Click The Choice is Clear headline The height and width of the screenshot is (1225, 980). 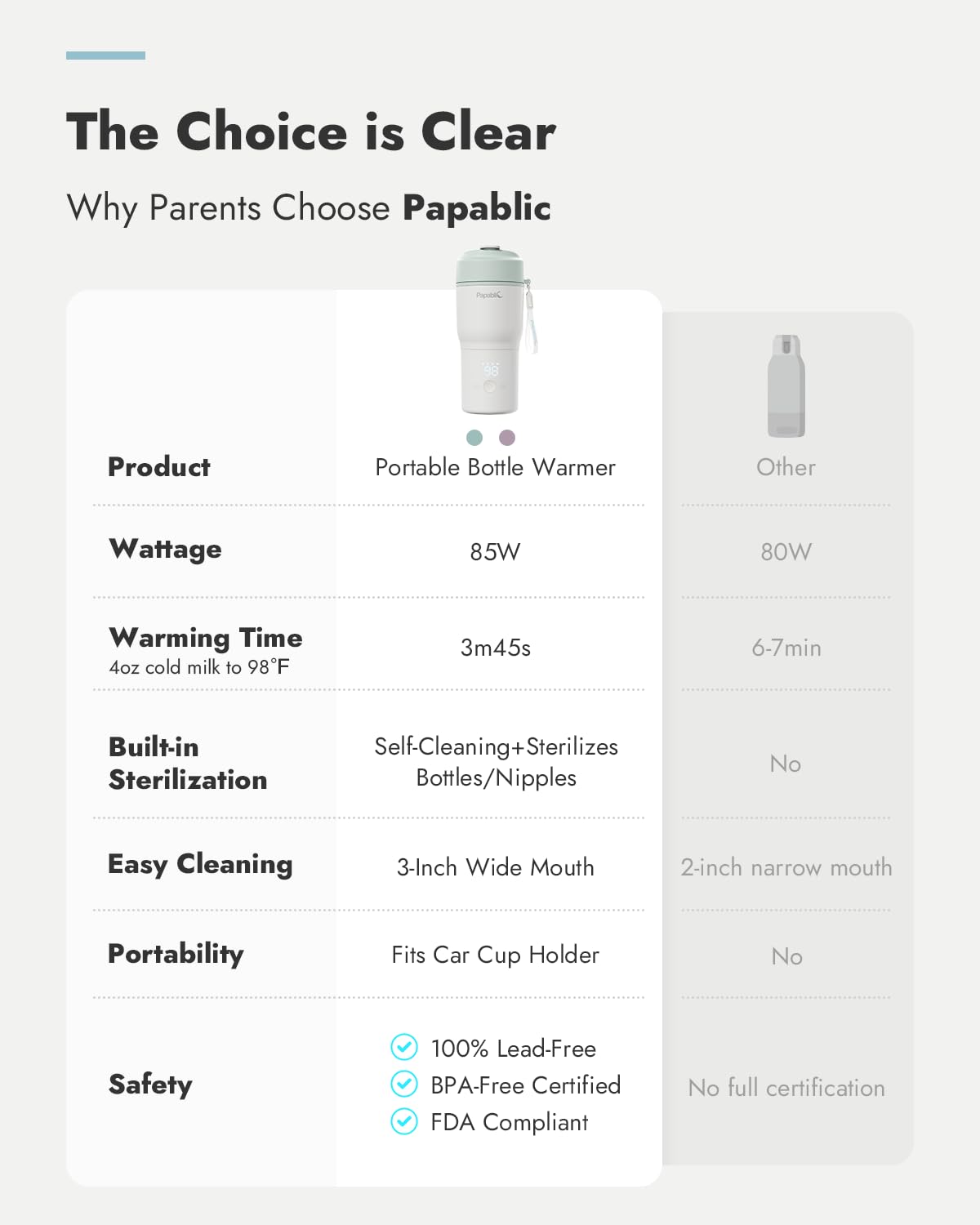(x=311, y=131)
